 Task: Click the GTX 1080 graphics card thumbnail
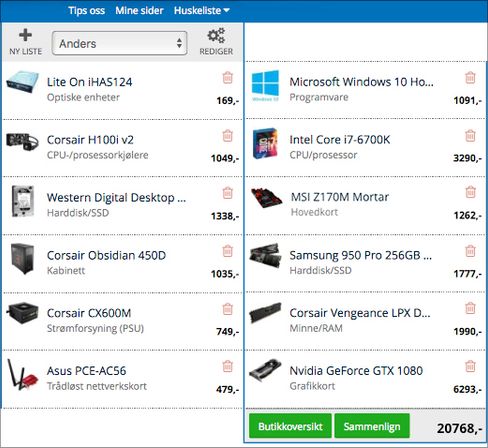[x=265, y=370]
